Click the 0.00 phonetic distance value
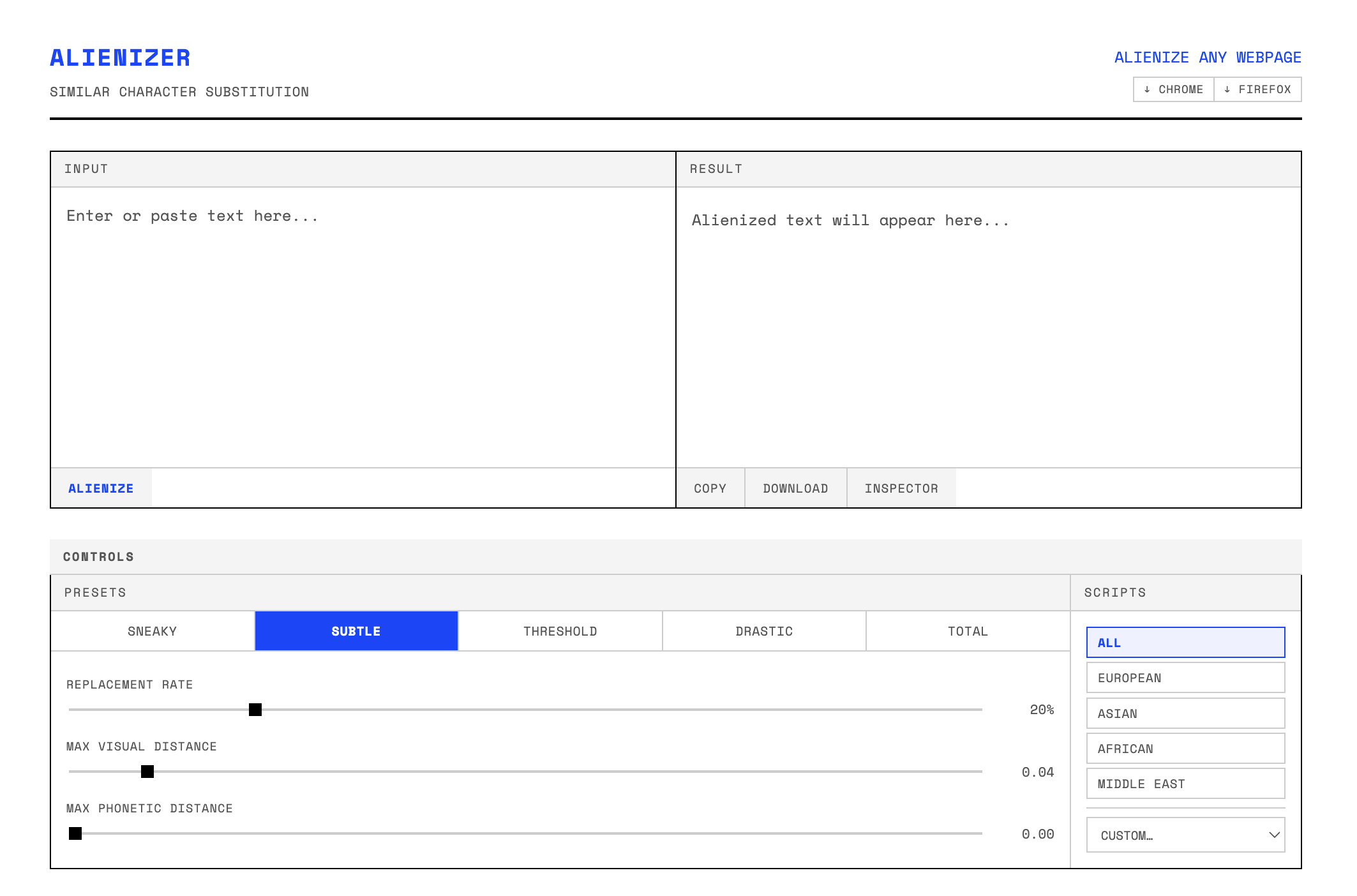 (x=1038, y=834)
